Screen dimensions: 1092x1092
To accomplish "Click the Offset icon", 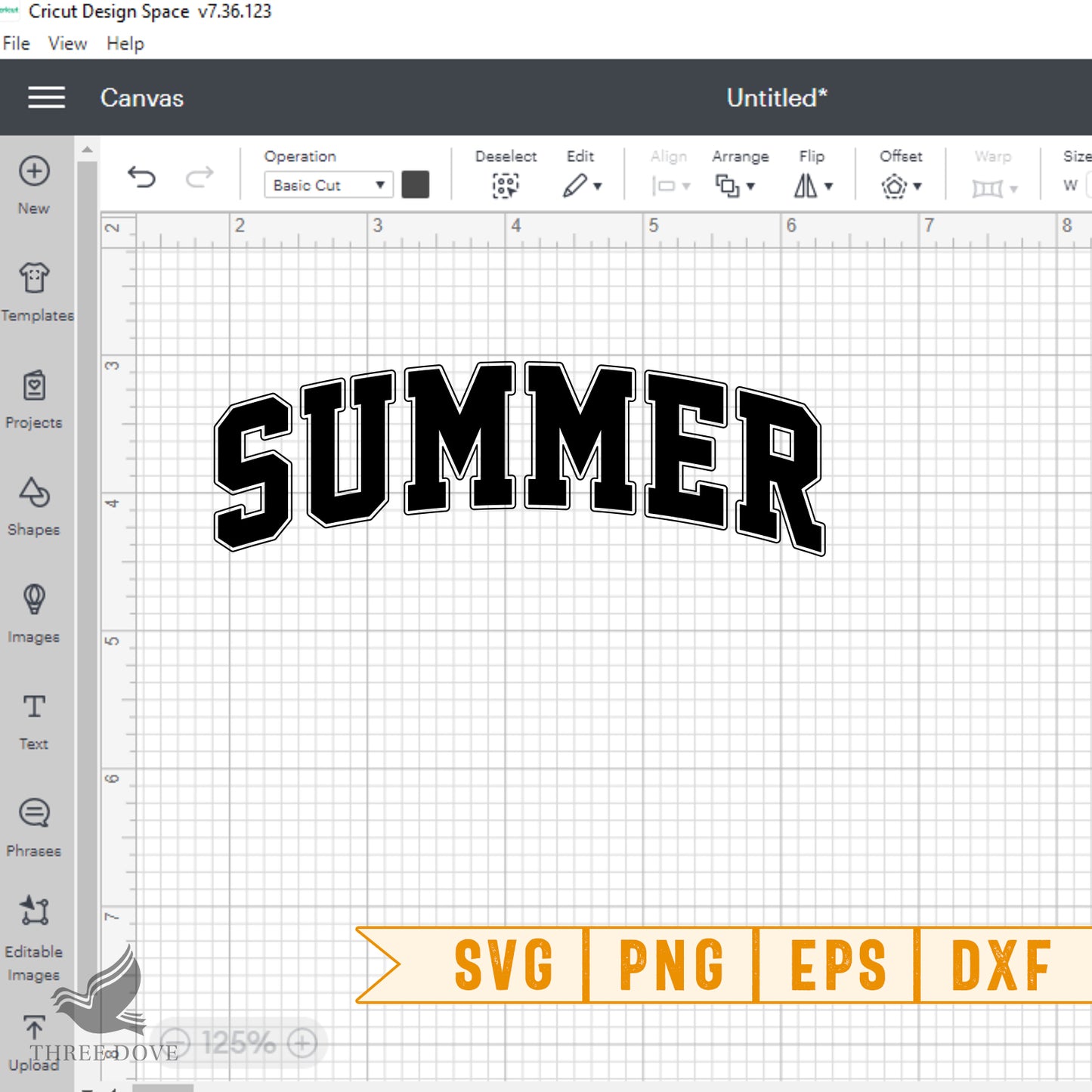I will click(x=894, y=186).
